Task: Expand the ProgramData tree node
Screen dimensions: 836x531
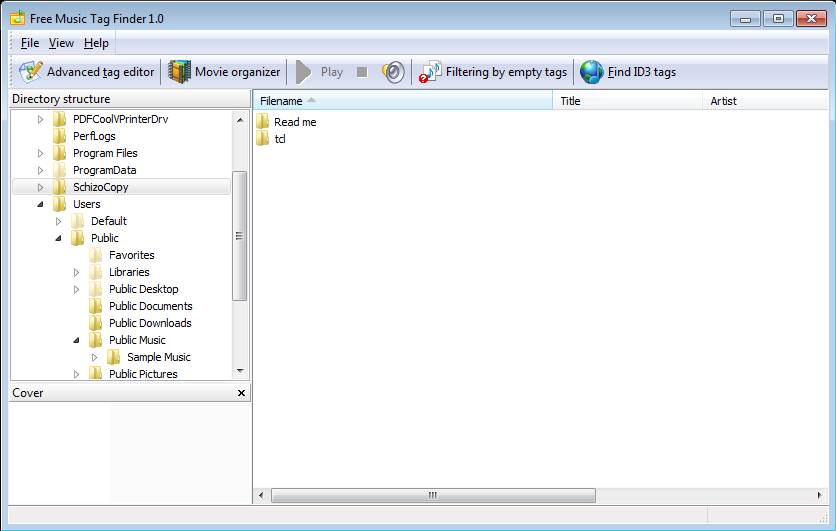Action: point(41,170)
